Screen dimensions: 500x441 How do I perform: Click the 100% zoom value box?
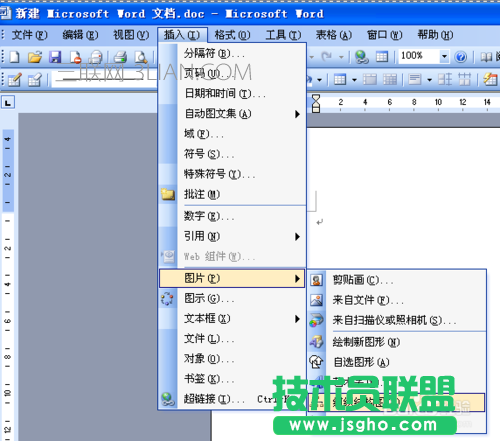point(419,57)
